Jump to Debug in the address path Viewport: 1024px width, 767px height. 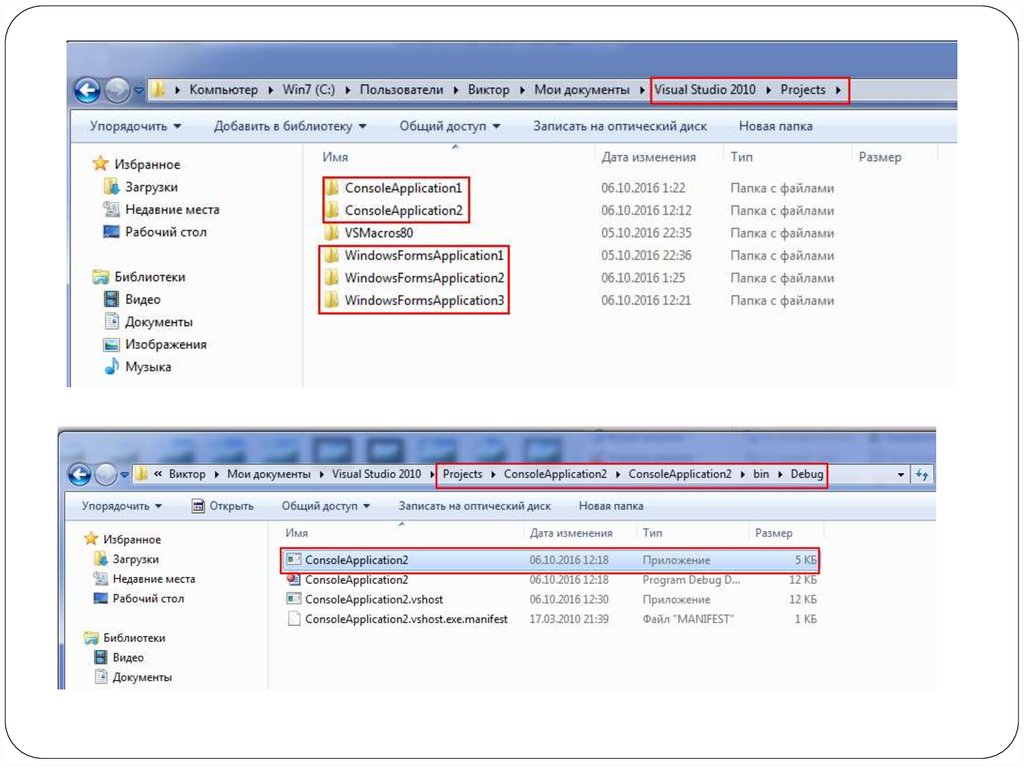(x=807, y=474)
